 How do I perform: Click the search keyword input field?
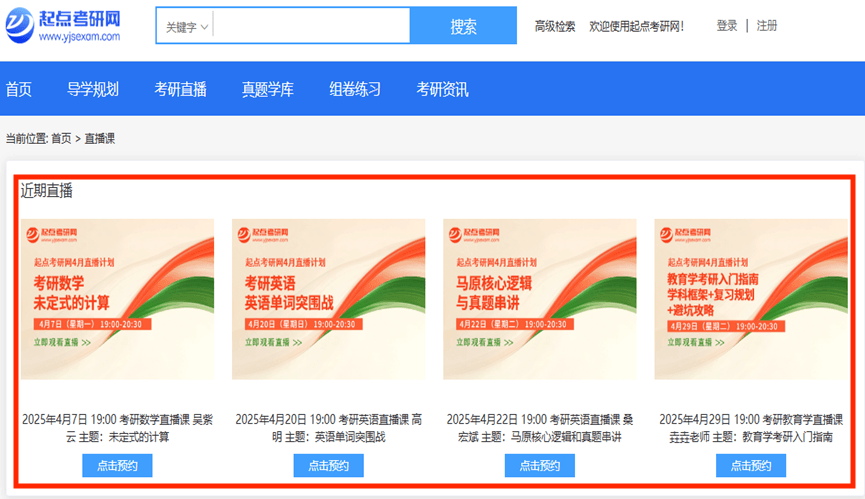coord(311,27)
